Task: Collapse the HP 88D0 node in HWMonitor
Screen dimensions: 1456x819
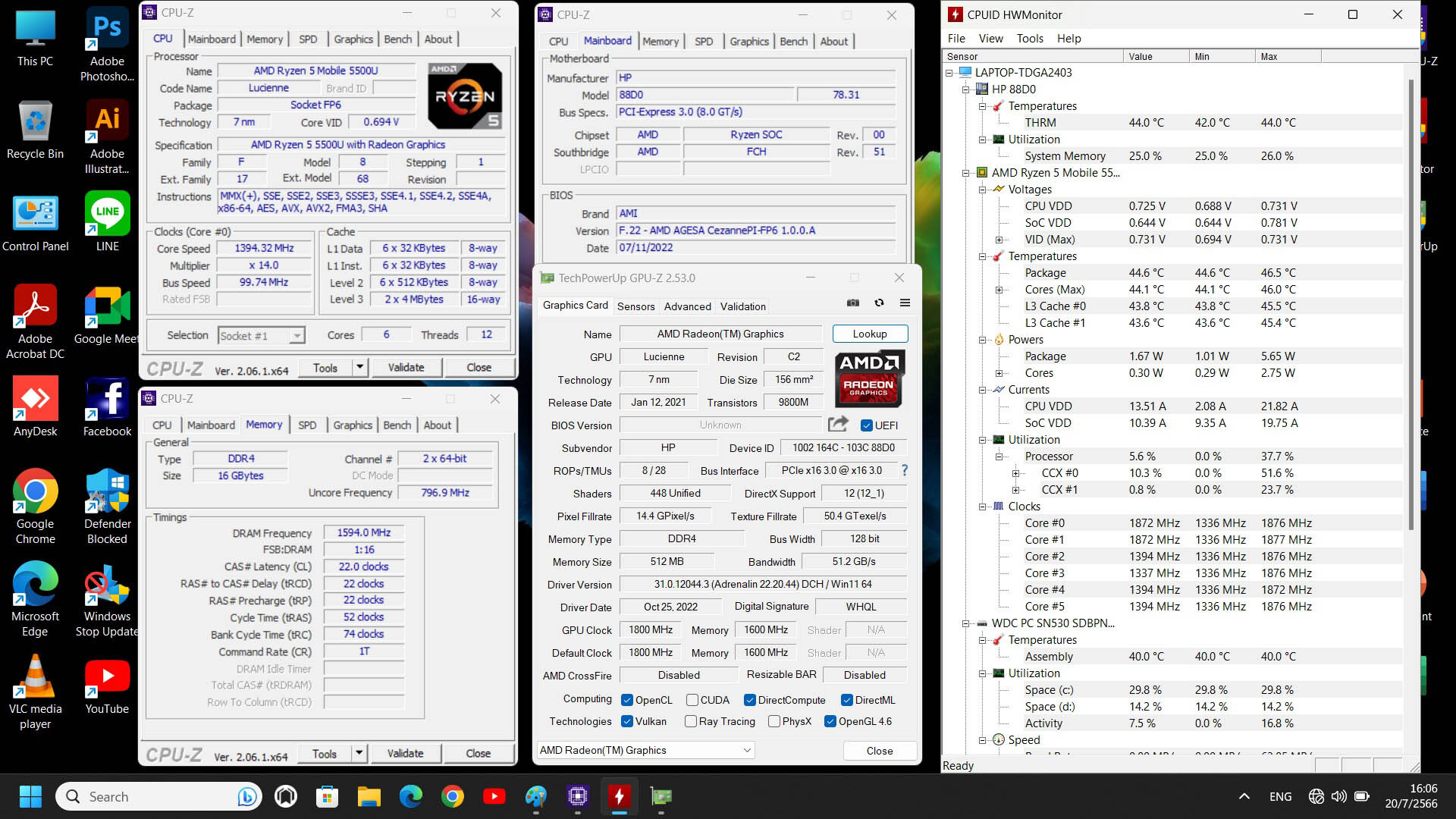Action: [x=965, y=89]
